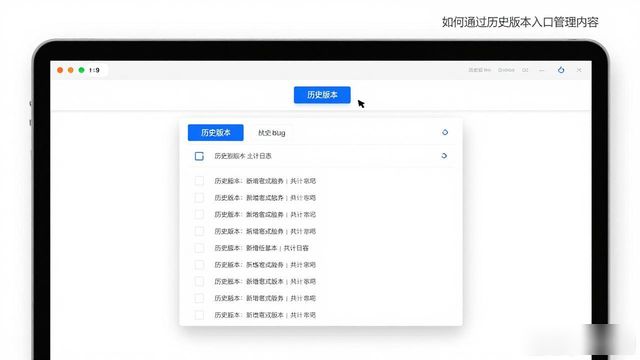Click the red close dot in the title bar

(x=60, y=70)
